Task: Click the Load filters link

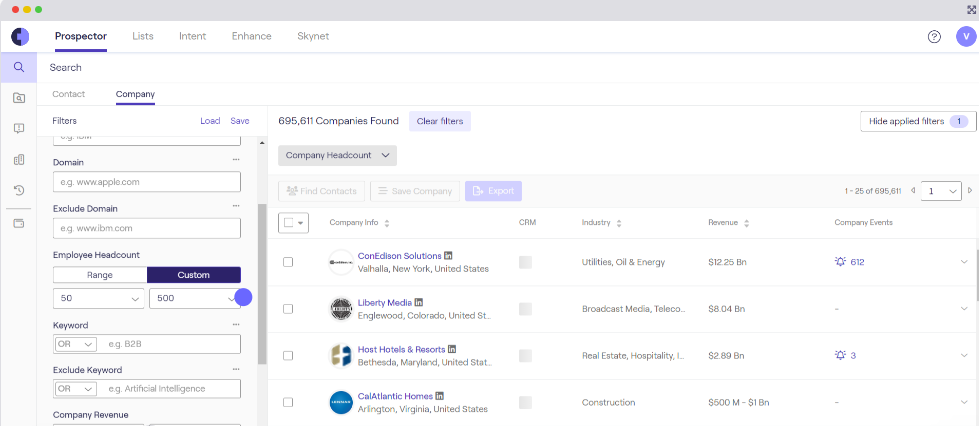Action: (210, 121)
